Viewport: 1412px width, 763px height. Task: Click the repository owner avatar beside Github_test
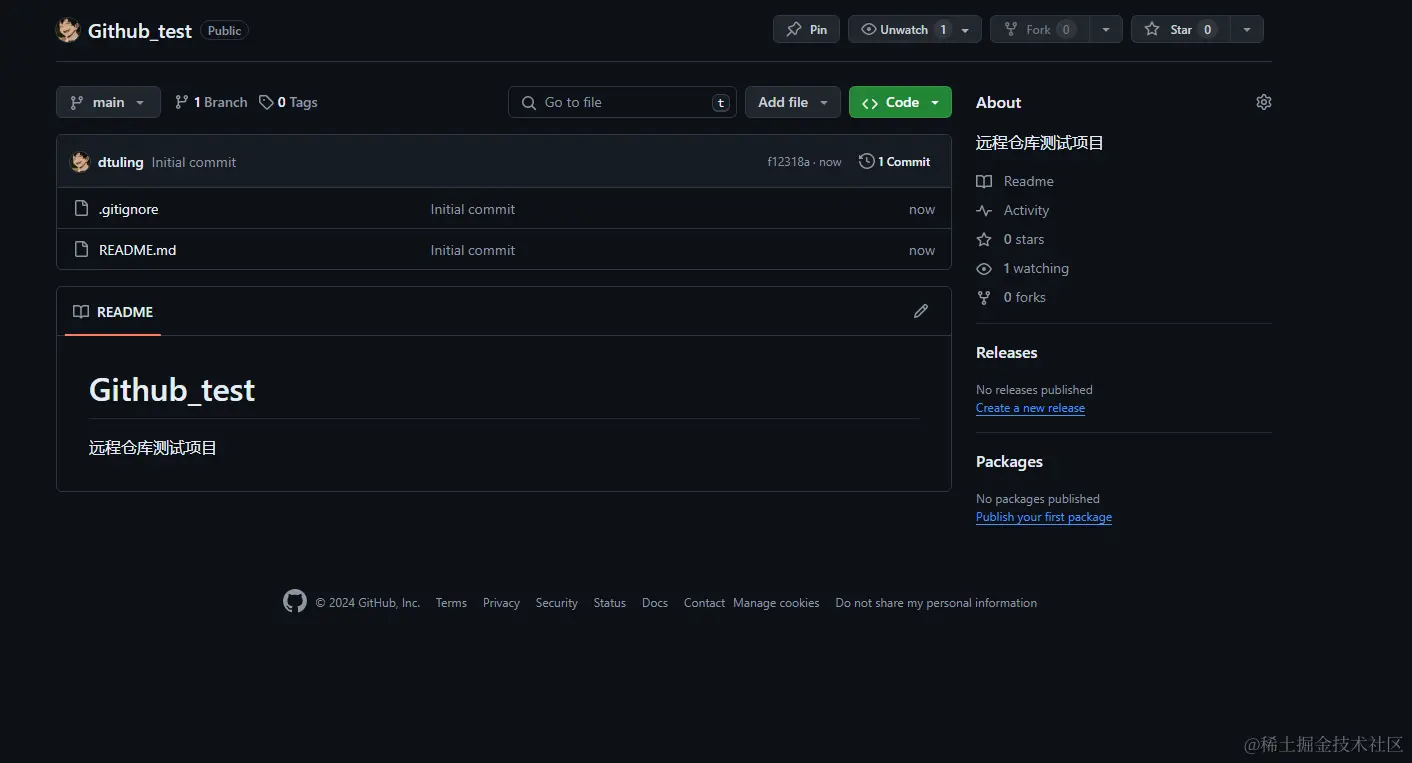[68, 30]
